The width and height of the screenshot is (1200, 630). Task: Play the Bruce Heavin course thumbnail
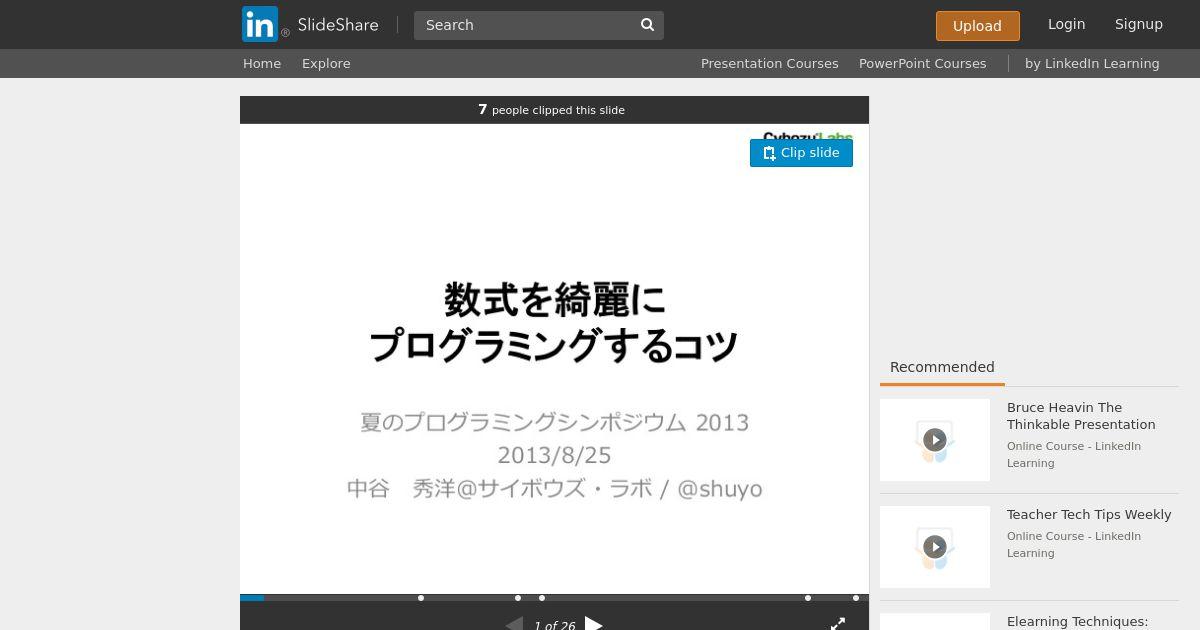935,440
